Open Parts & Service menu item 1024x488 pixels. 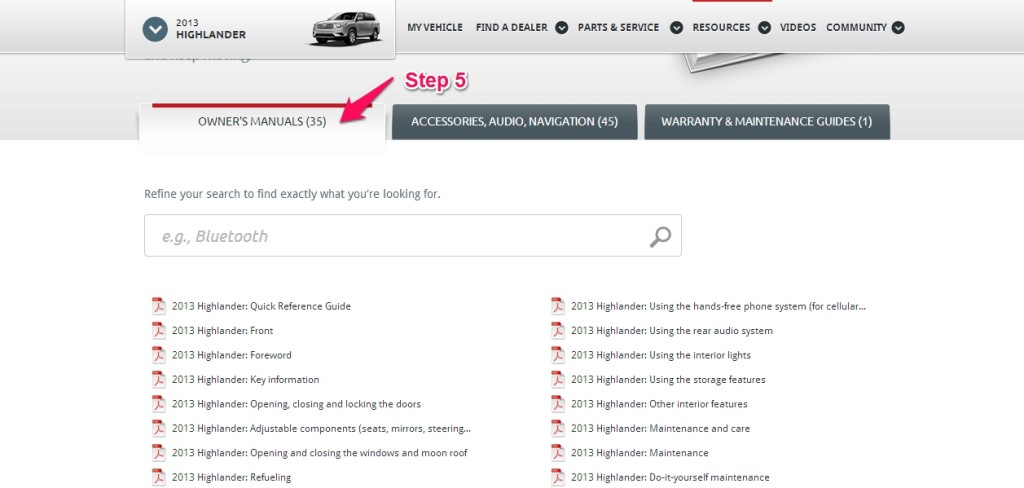[618, 27]
